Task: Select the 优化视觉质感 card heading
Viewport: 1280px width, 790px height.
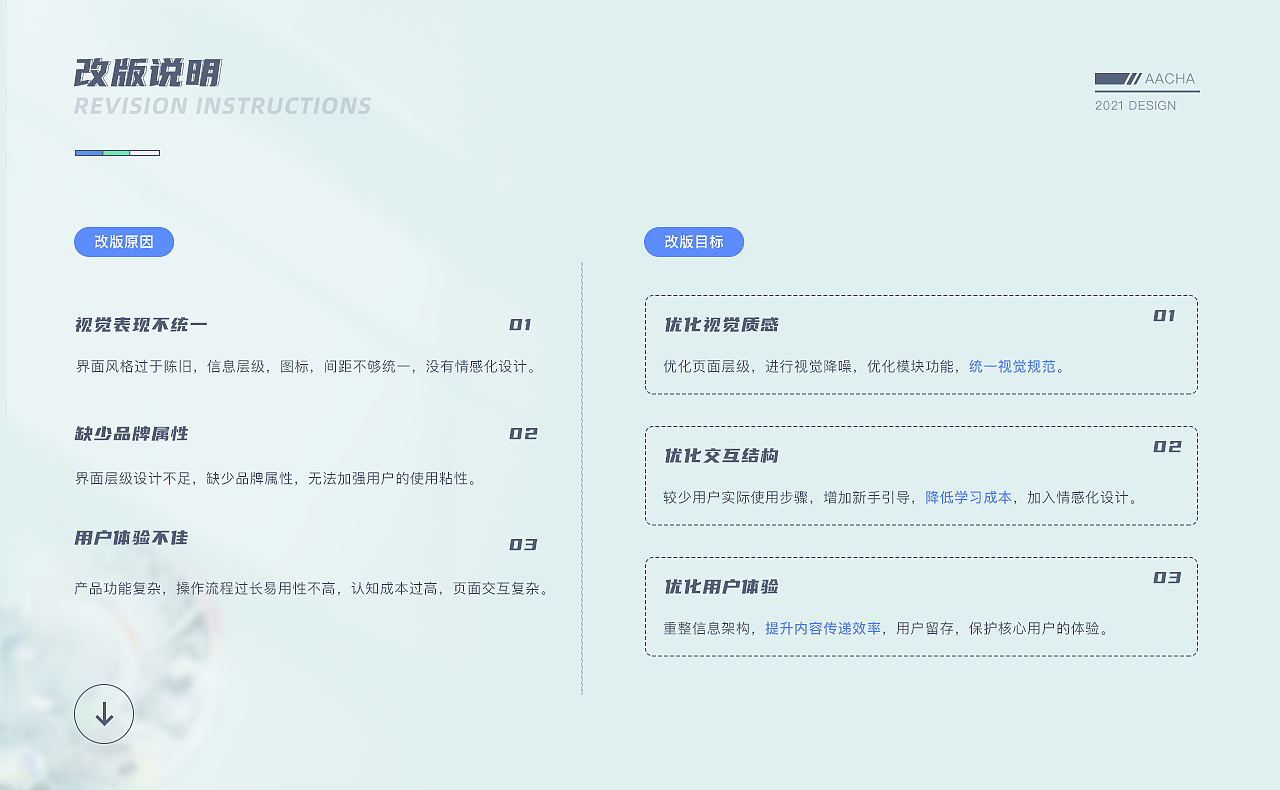Action: (x=721, y=325)
